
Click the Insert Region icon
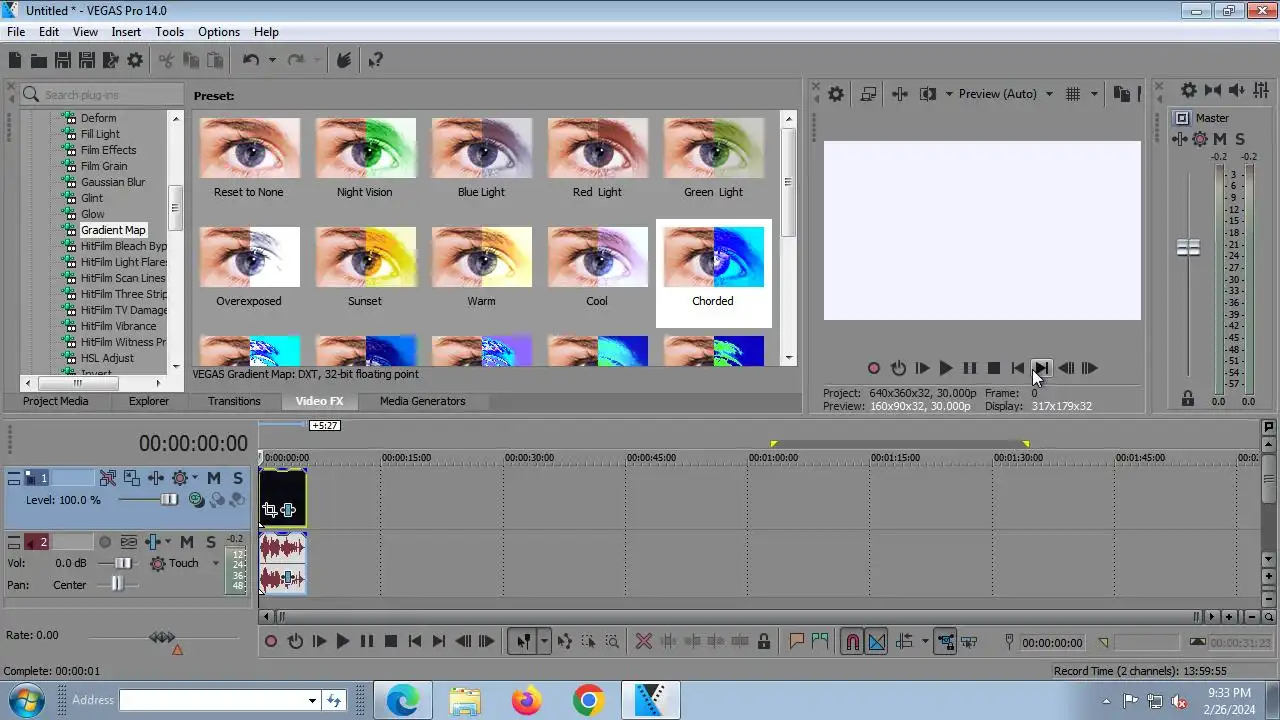pyautogui.click(x=820, y=642)
